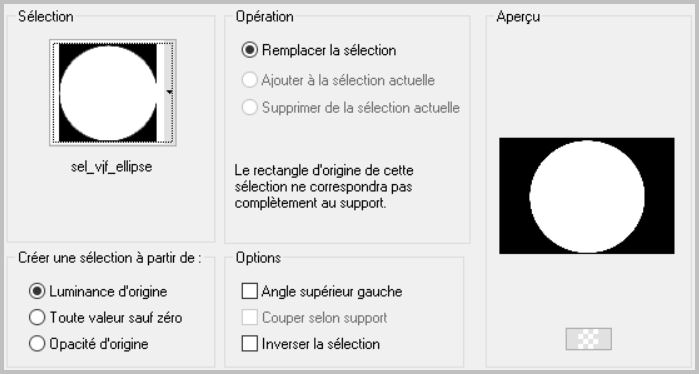Click the sel_vjf_ellipse file name label
Image resolution: width=699 pixels, height=374 pixels.
[111, 167]
